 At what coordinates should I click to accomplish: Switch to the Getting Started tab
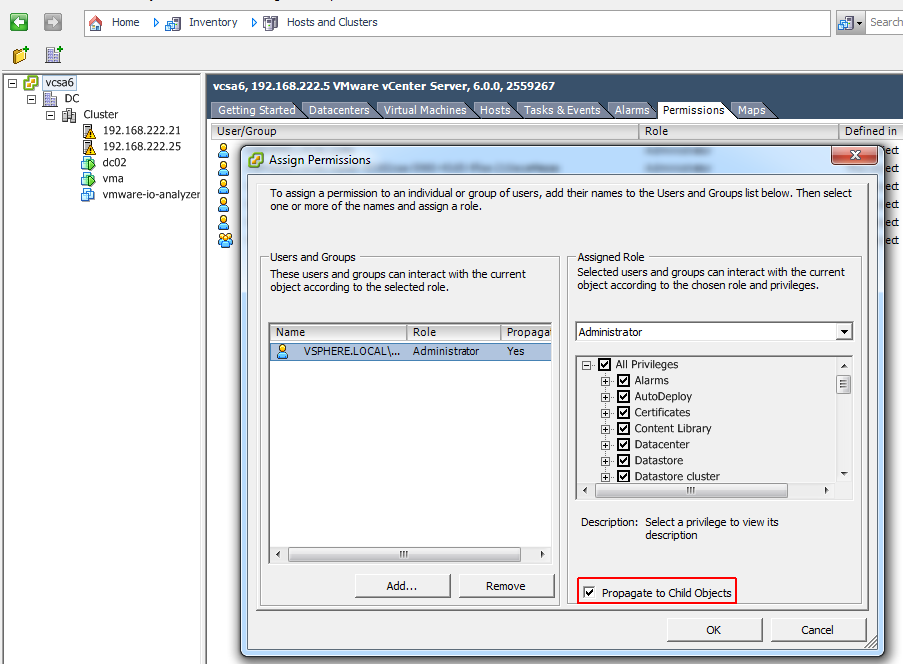(256, 110)
